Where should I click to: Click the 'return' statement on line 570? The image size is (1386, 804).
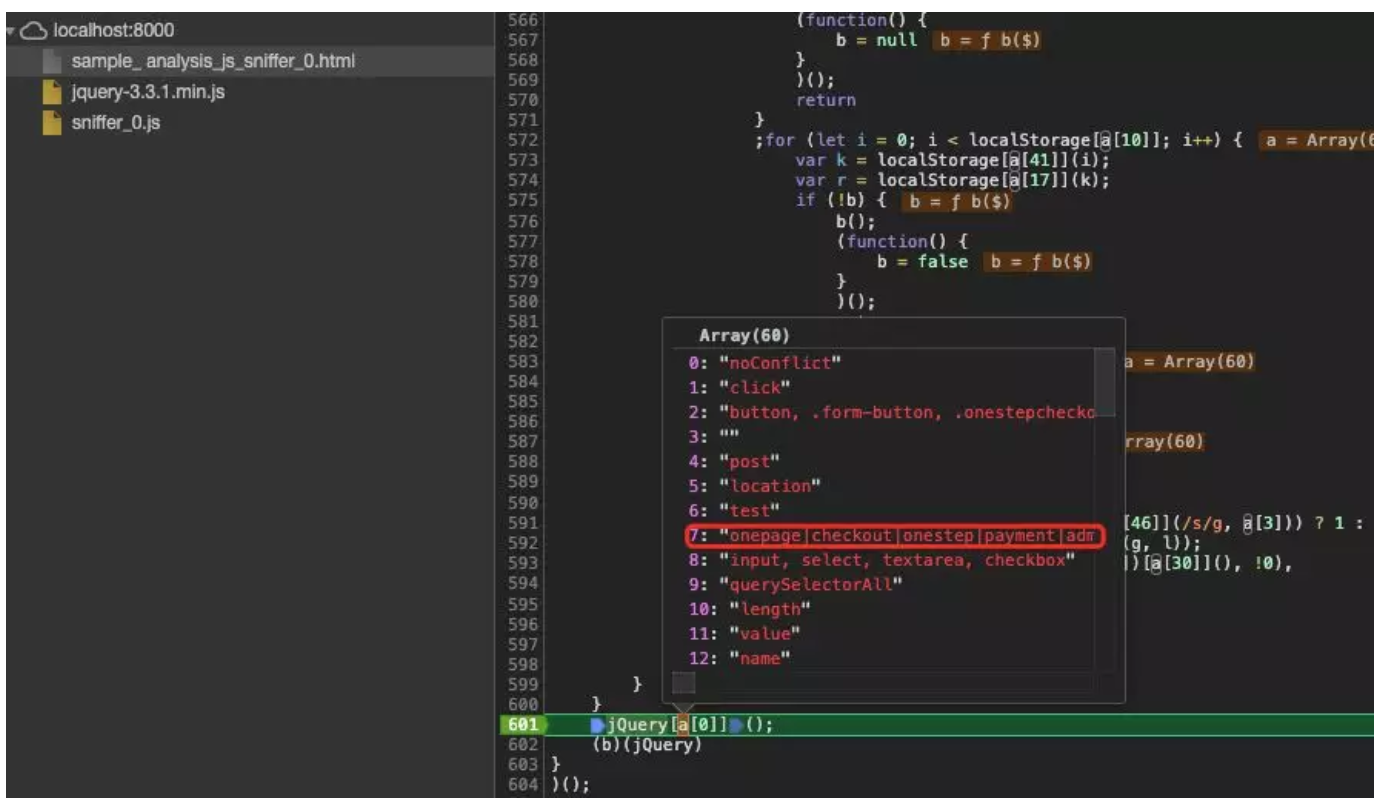point(826,101)
